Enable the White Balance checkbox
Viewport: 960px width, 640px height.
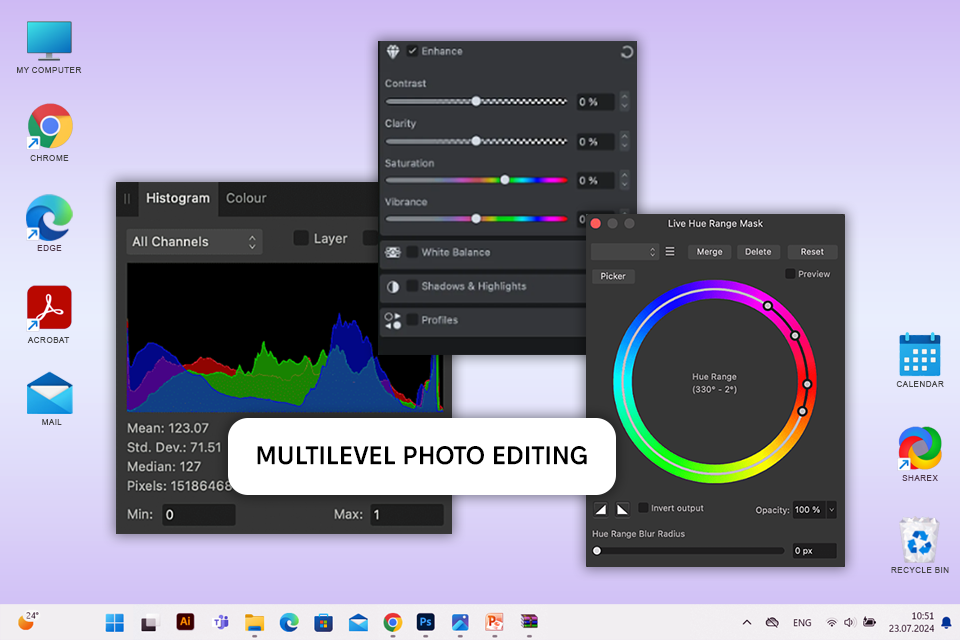coord(413,252)
